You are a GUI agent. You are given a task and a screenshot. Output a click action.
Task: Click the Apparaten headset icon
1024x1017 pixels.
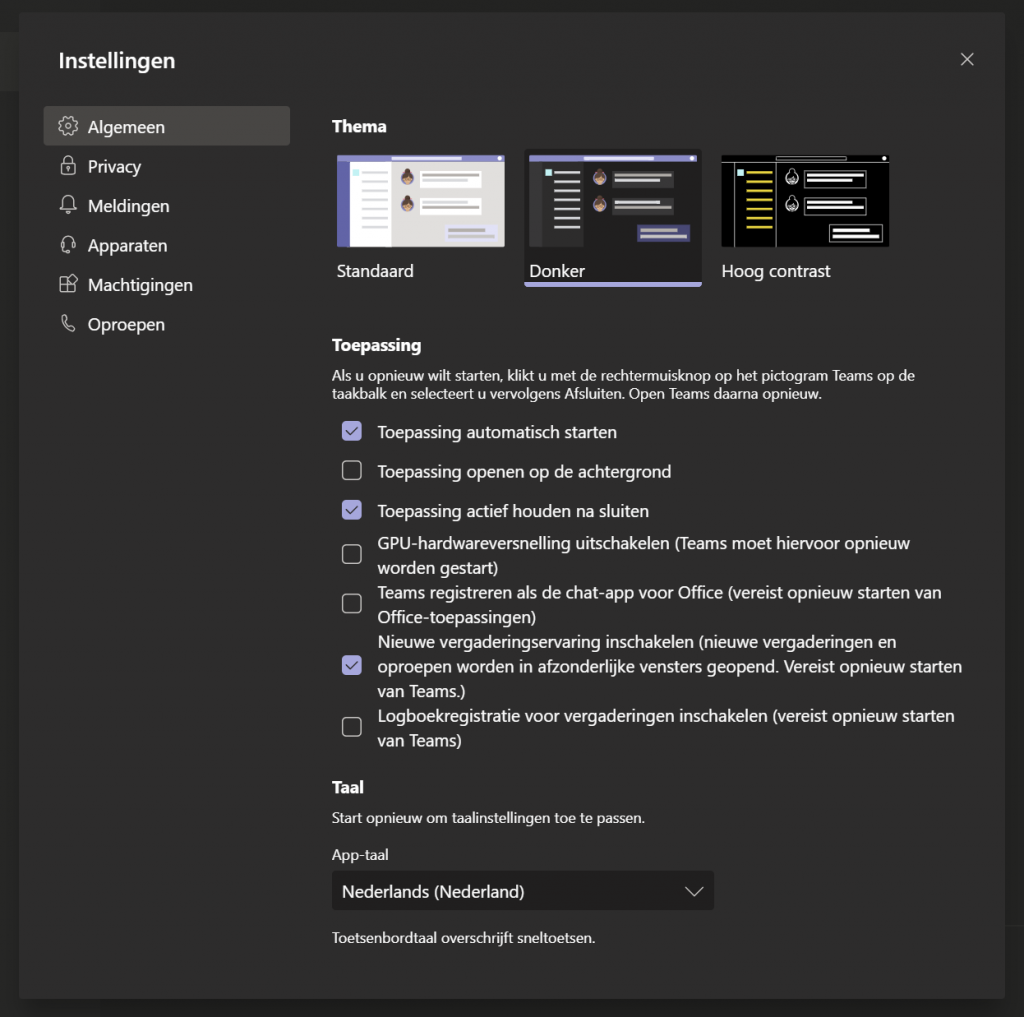68,245
